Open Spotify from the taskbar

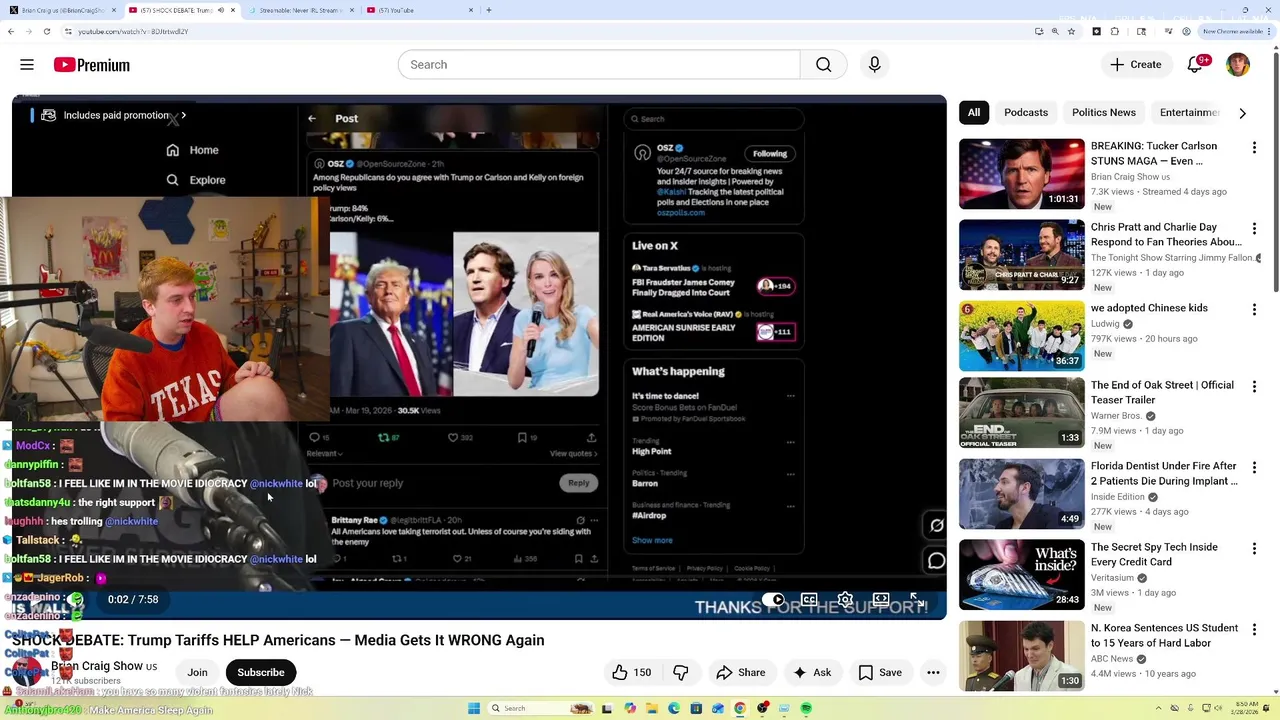pyautogui.click(x=806, y=708)
